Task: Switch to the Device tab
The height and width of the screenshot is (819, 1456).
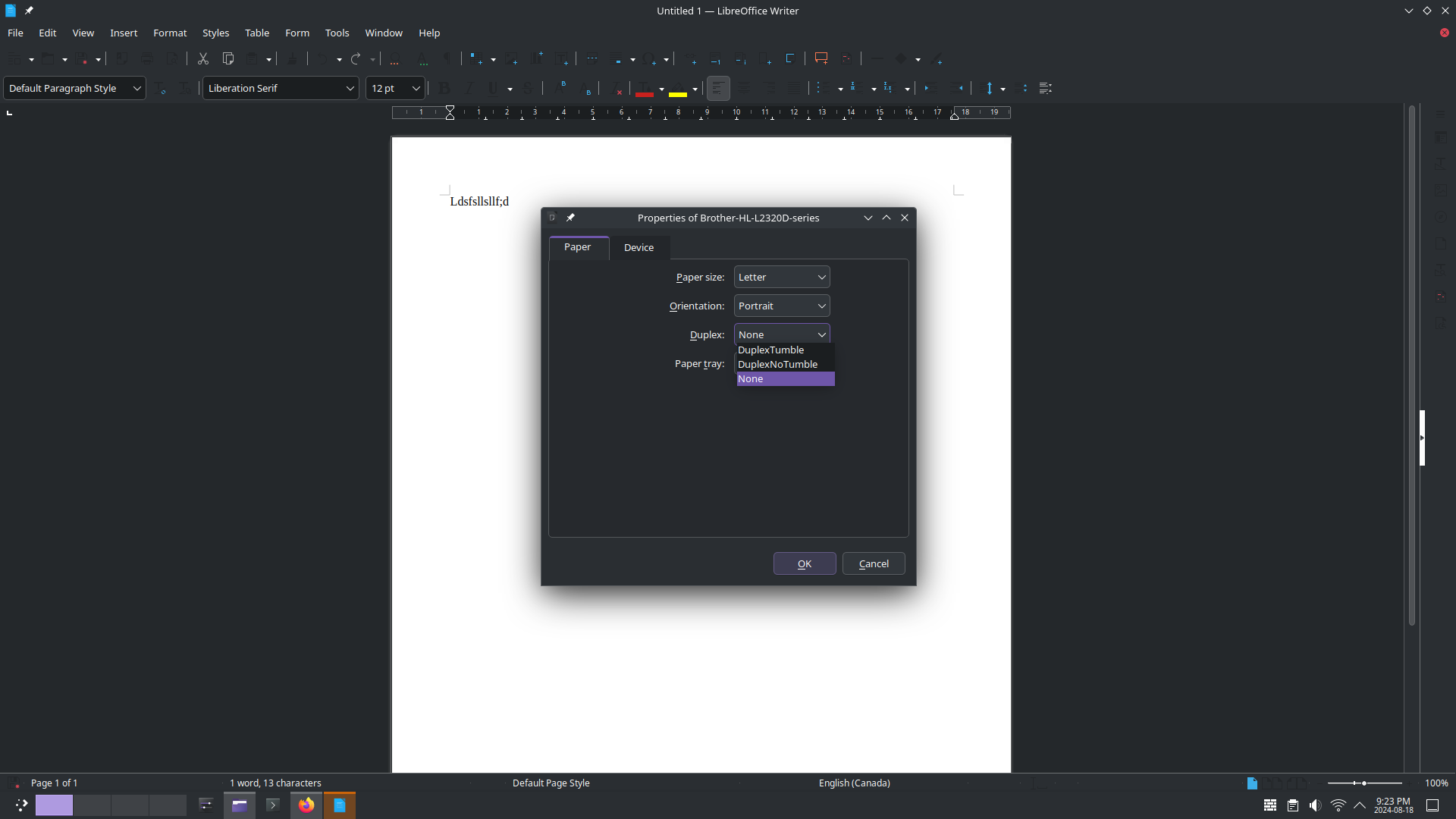Action: [x=639, y=247]
